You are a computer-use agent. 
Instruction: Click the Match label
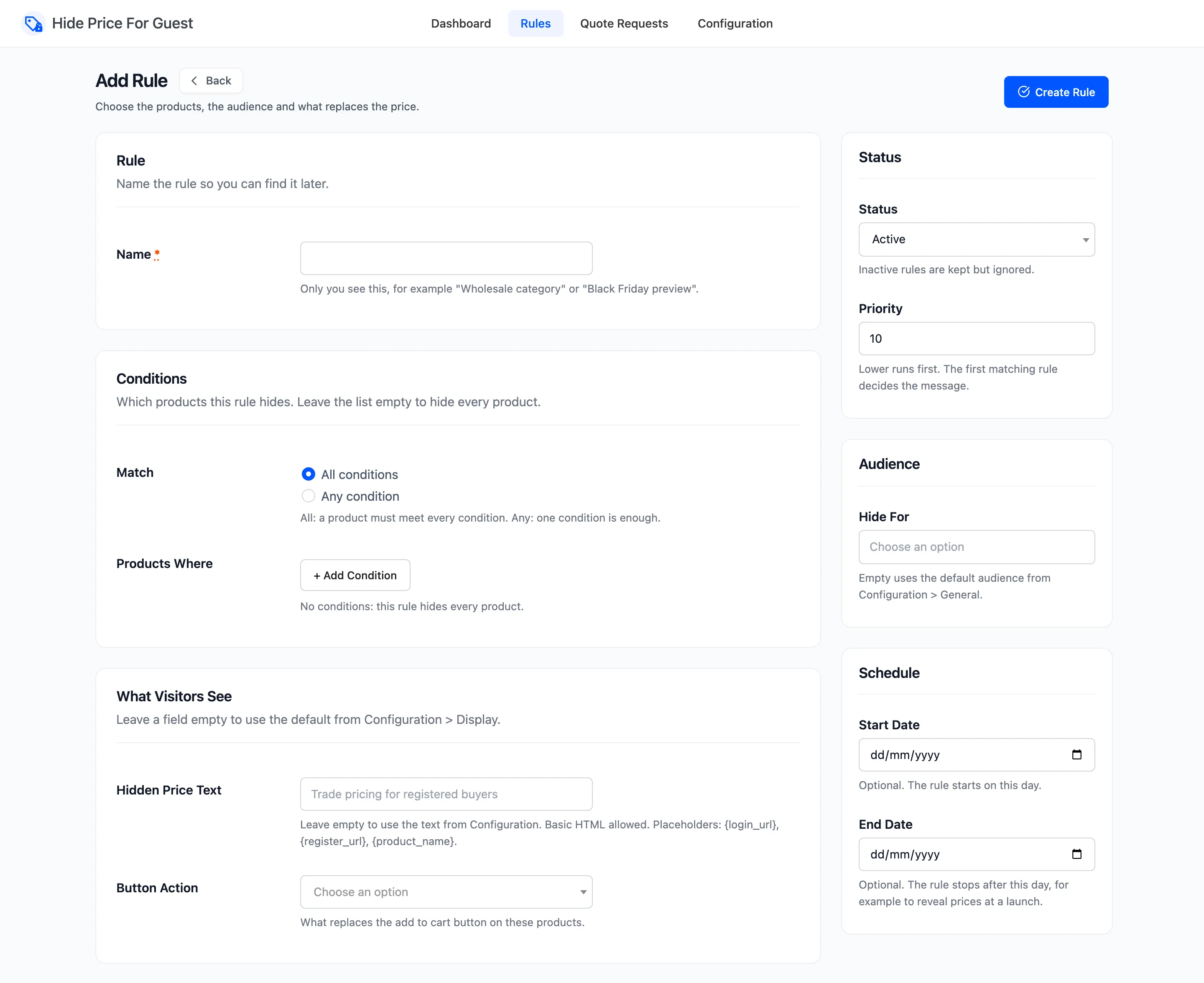[x=135, y=472]
